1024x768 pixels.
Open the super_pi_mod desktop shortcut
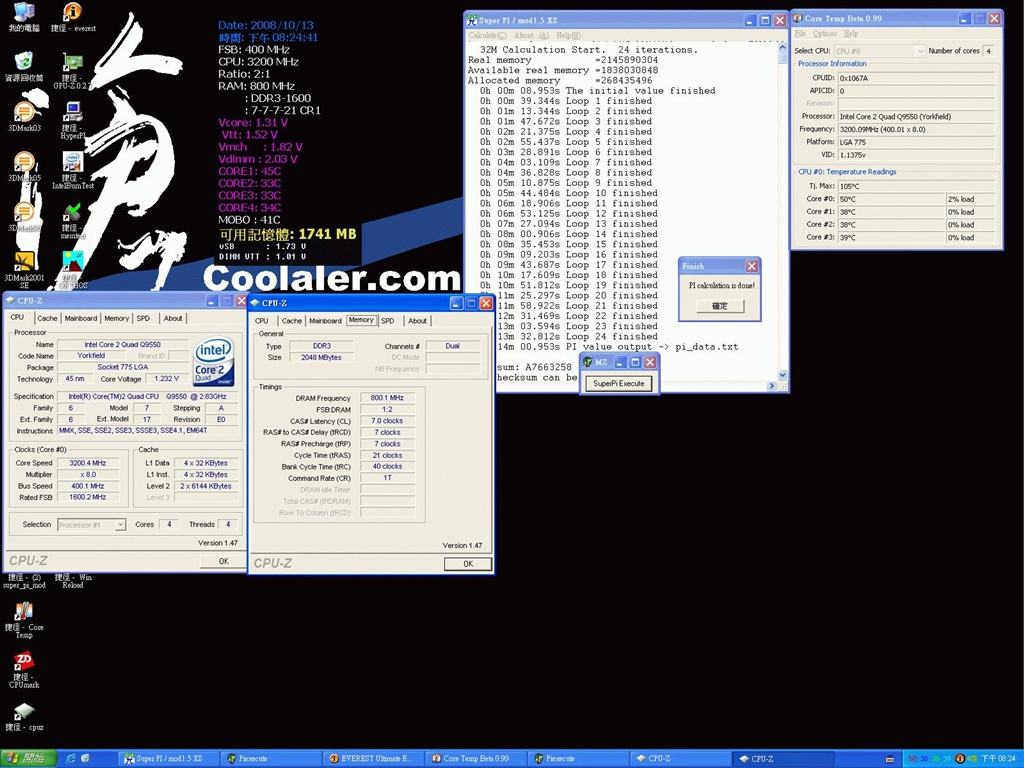click(24, 581)
